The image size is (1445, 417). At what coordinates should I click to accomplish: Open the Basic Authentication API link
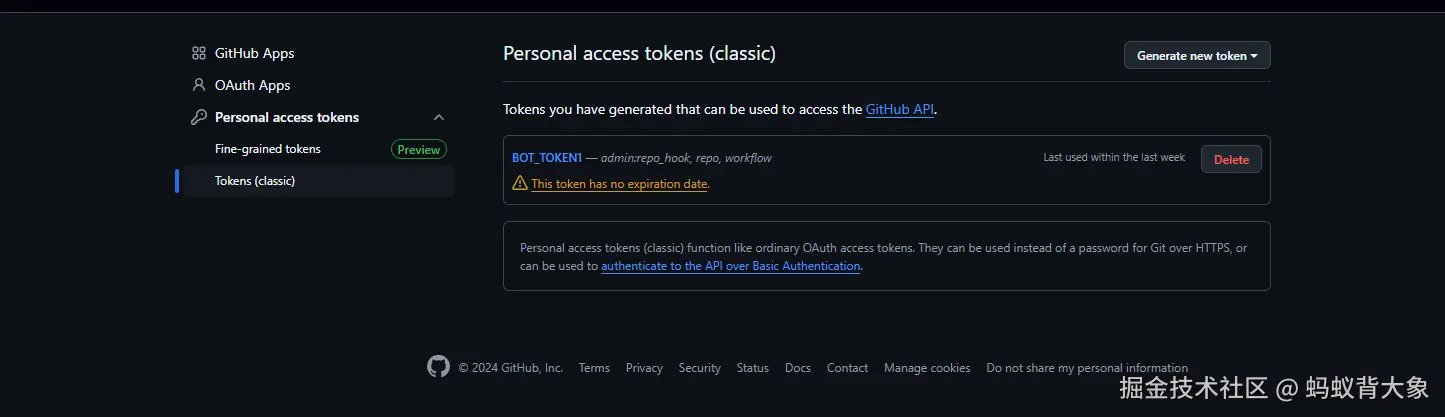click(730, 266)
